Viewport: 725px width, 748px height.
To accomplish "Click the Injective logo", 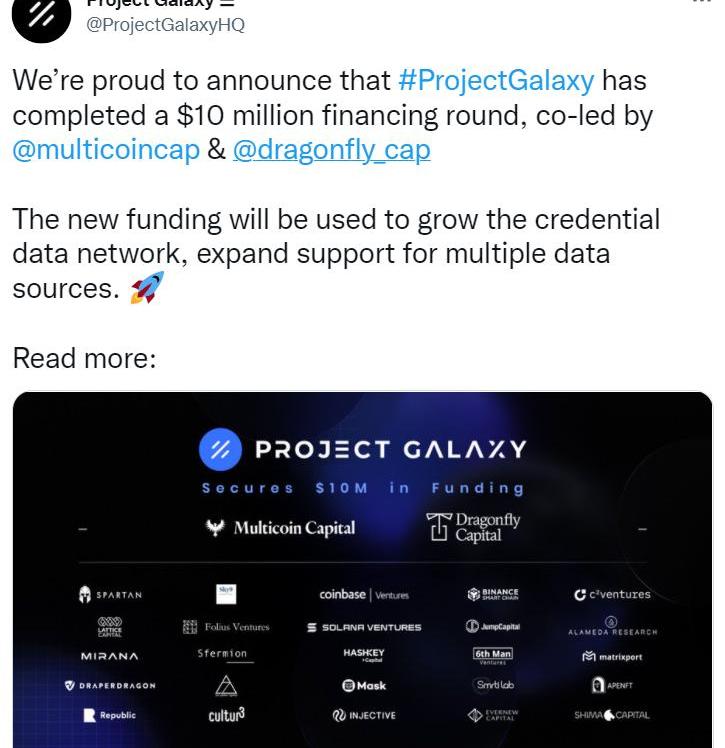I will (364, 715).
